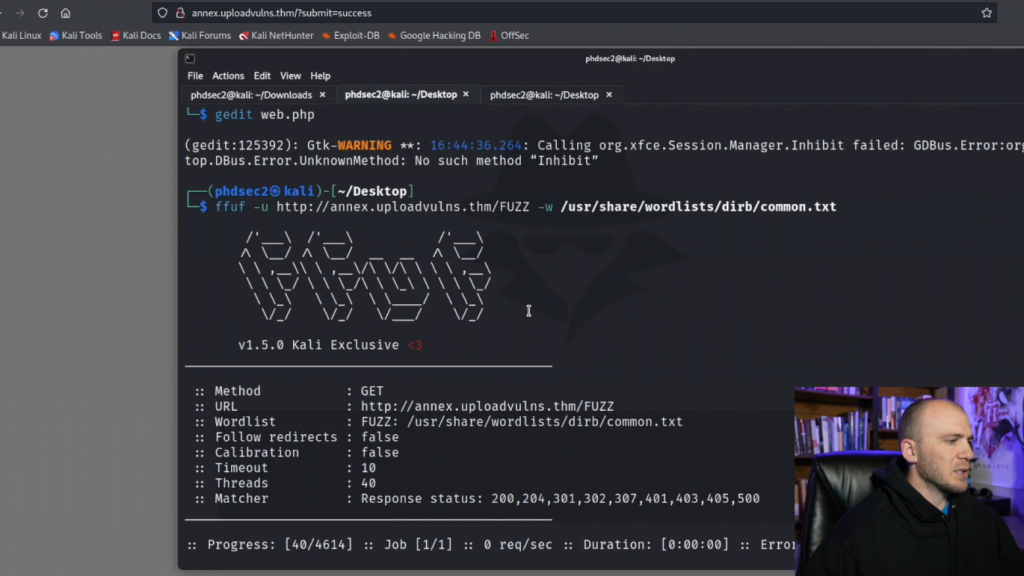Open the Kali Tools bookmark
The width and height of the screenshot is (1024, 576).
(76, 35)
